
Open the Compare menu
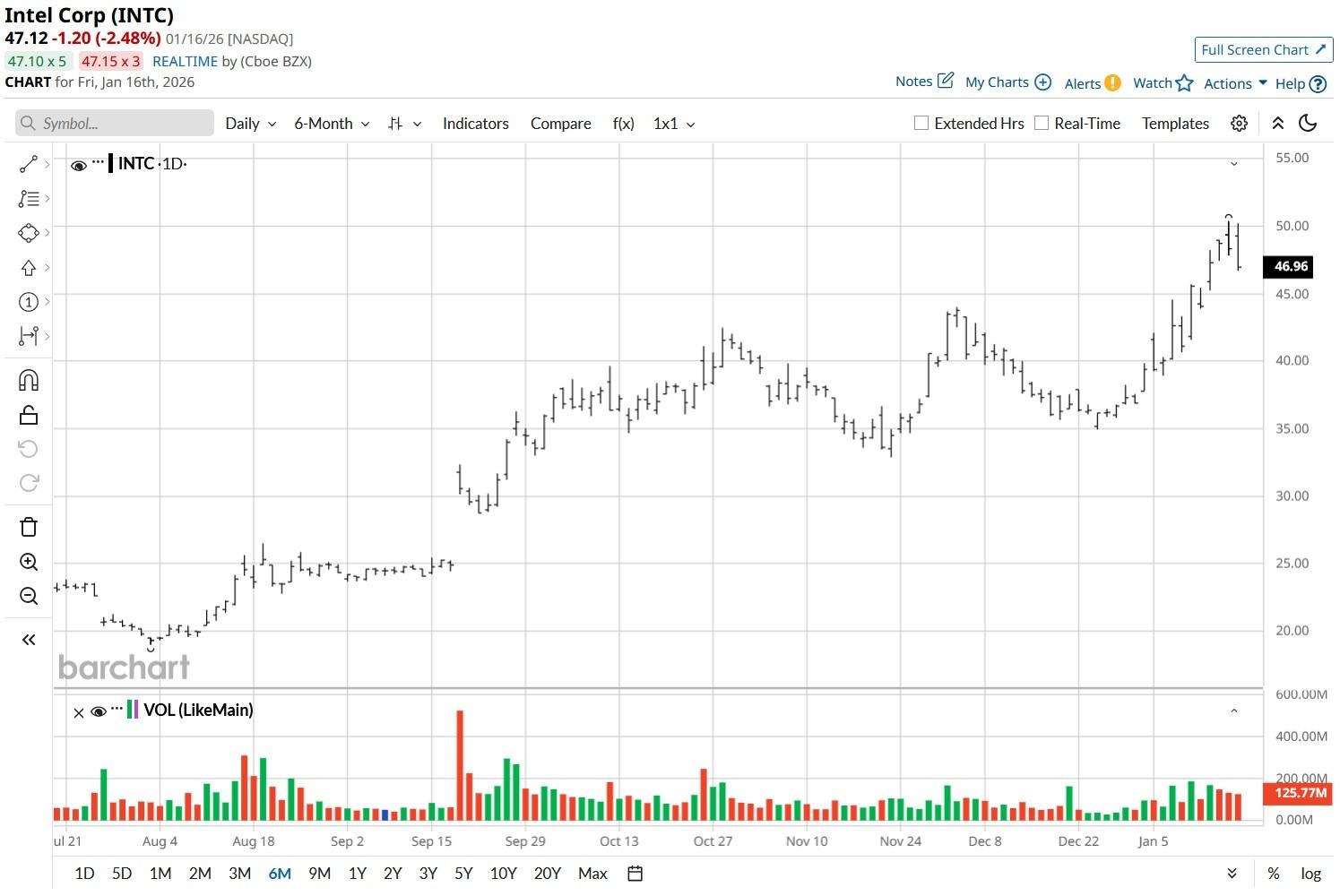[x=561, y=124]
